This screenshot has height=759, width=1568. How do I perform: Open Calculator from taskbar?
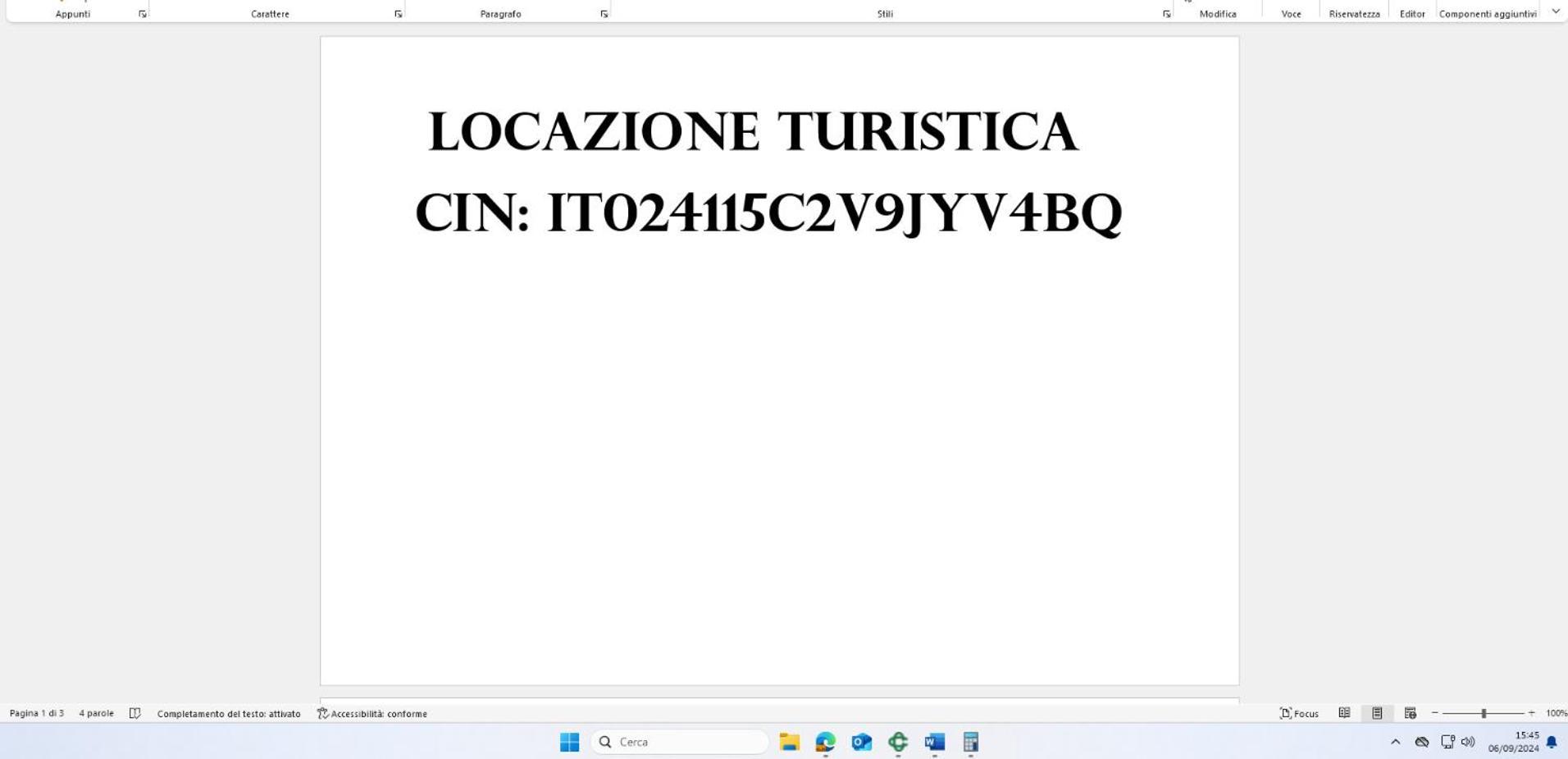(970, 742)
